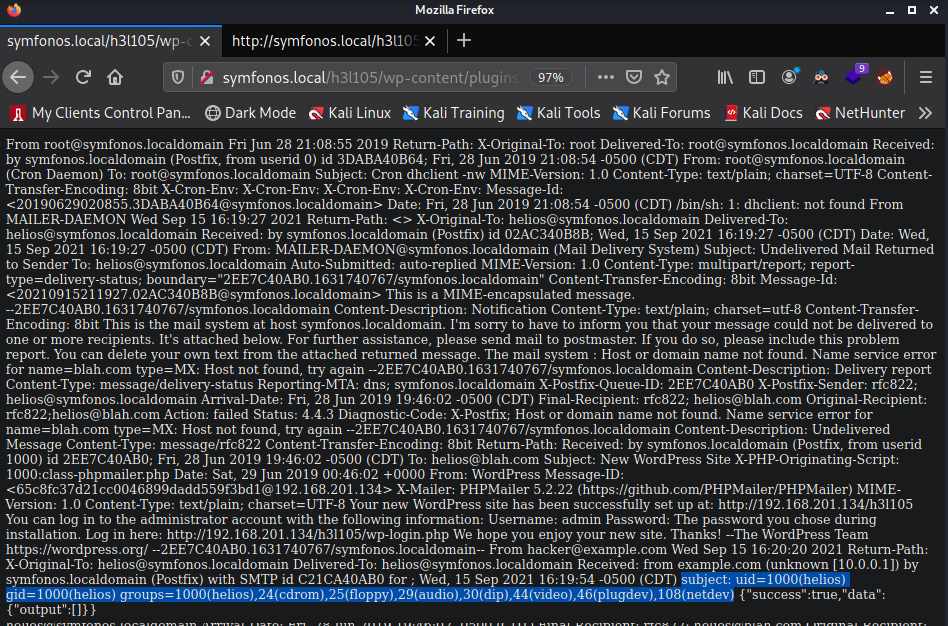Screen dimensions: 948x626
Task: Click text 'https://wordpress.org/'
Action: [x=77, y=550]
